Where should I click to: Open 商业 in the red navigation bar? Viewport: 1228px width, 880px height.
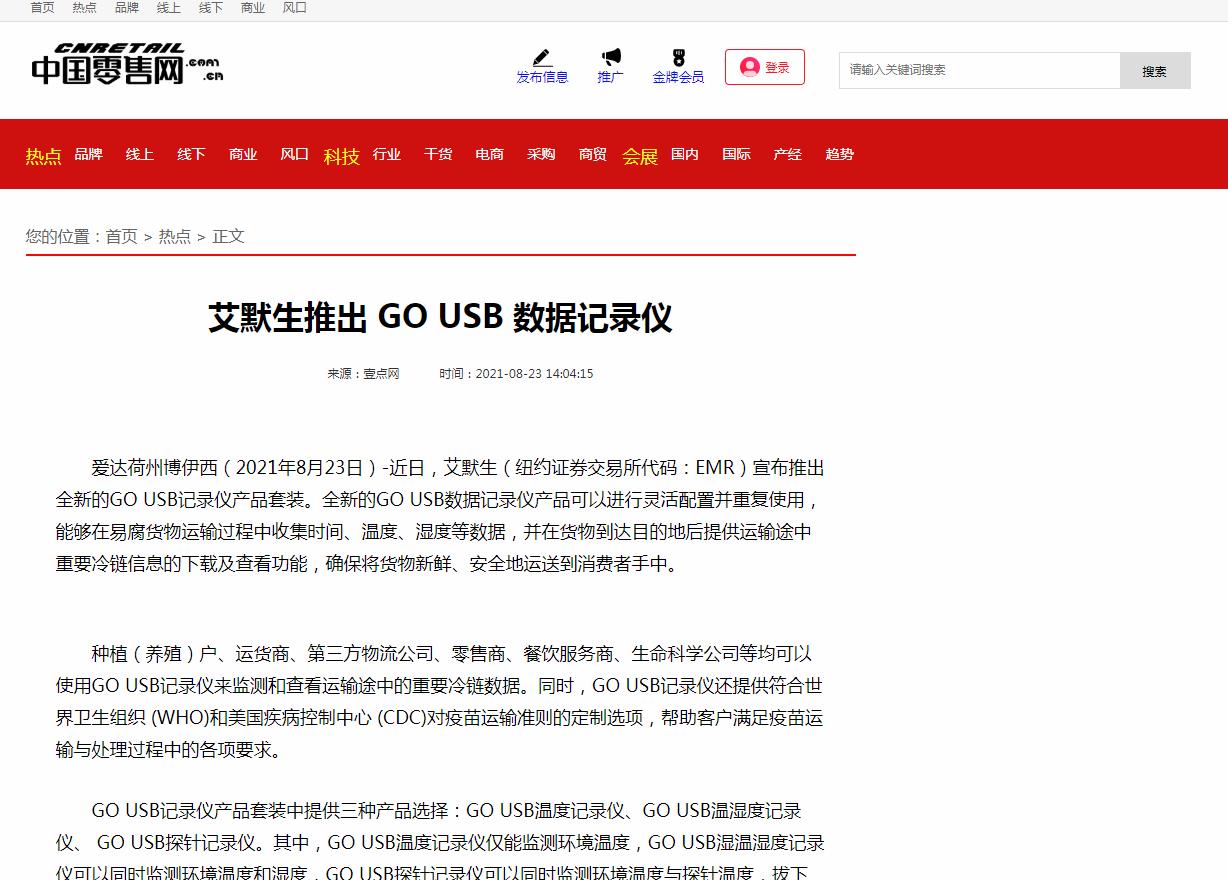tap(243, 154)
